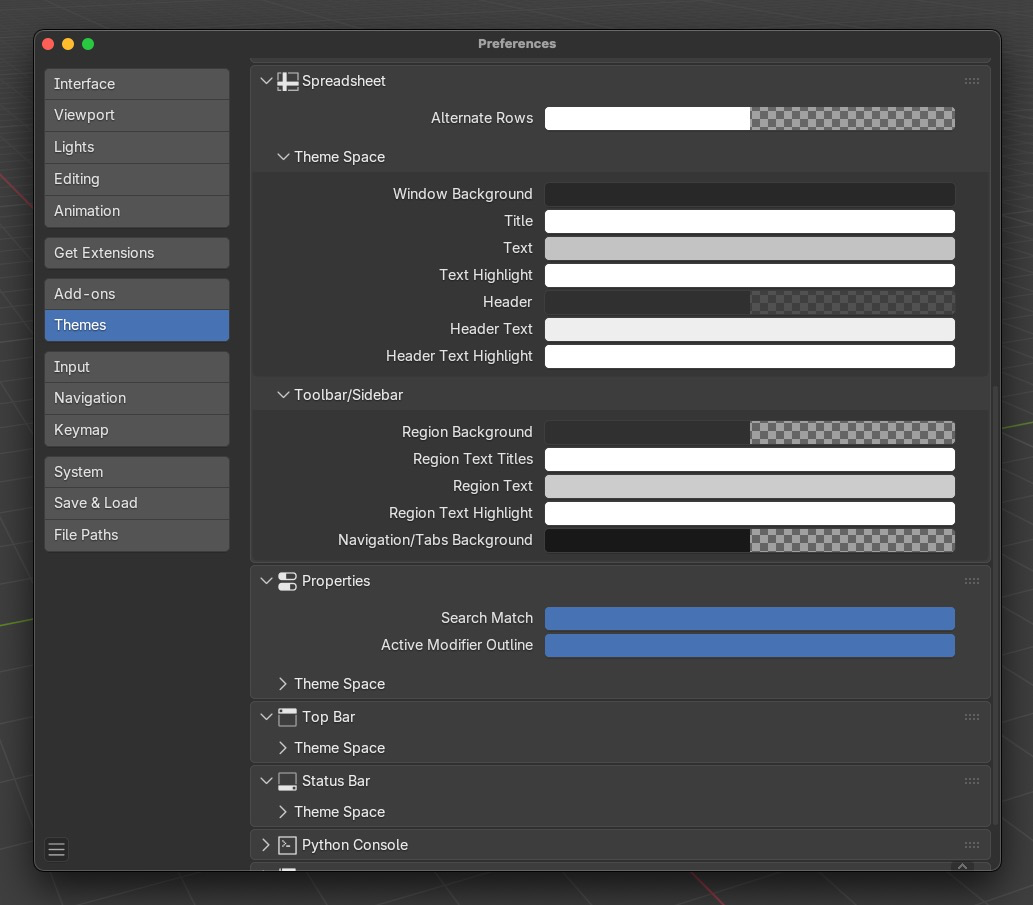This screenshot has height=905, width=1033.
Task: Click the Top Bar panel grip dots
Action: pos(972,717)
